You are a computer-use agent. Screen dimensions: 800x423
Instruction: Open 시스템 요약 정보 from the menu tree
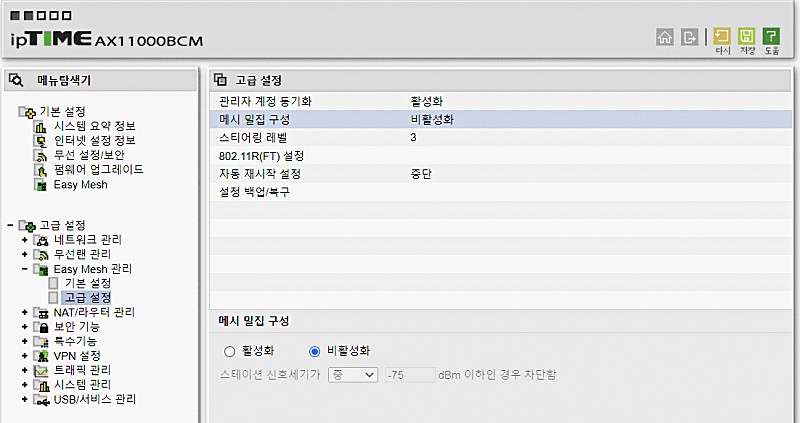pyautogui.click(x=94, y=125)
